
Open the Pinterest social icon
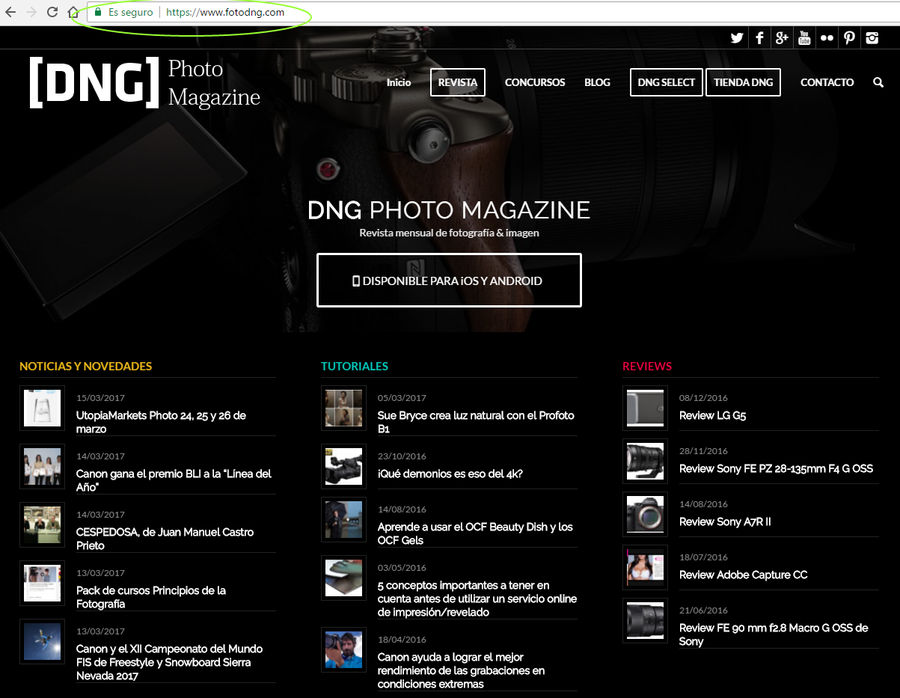[x=849, y=38]
